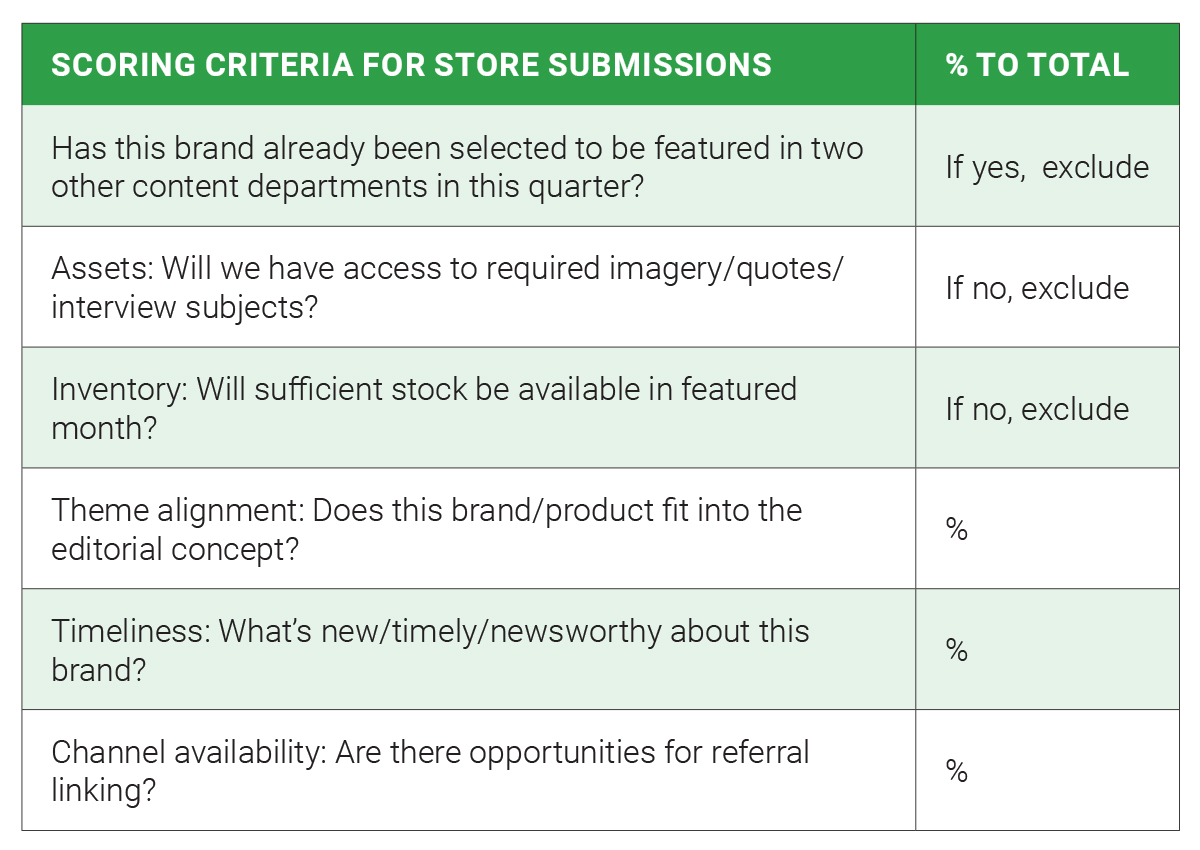Click the word 'Assets:' in second row
This screenshot has width=1200, height=850.
[x=101, y=268]
